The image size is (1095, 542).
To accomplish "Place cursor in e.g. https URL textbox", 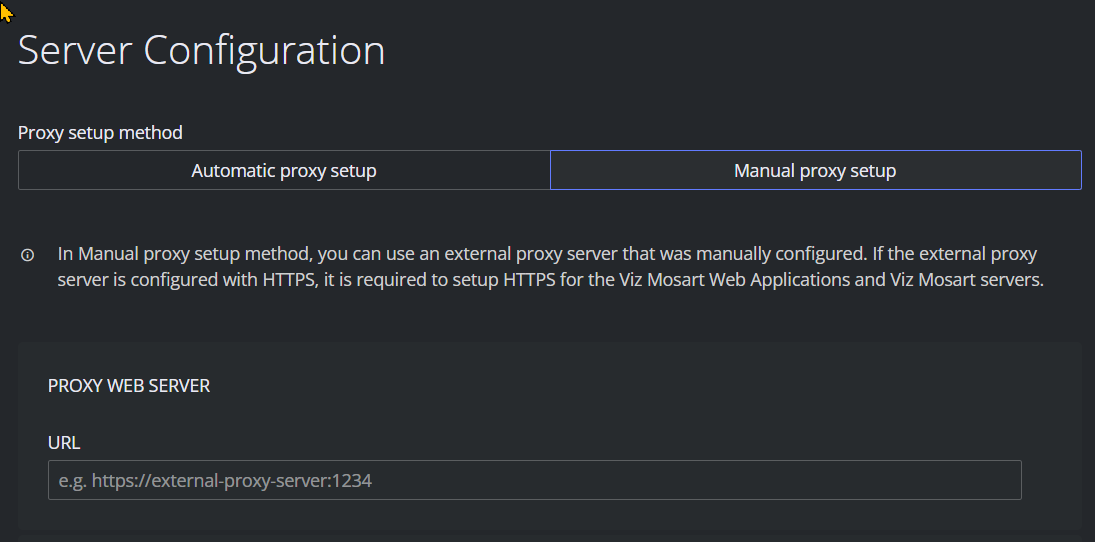I will click(534, 480).
